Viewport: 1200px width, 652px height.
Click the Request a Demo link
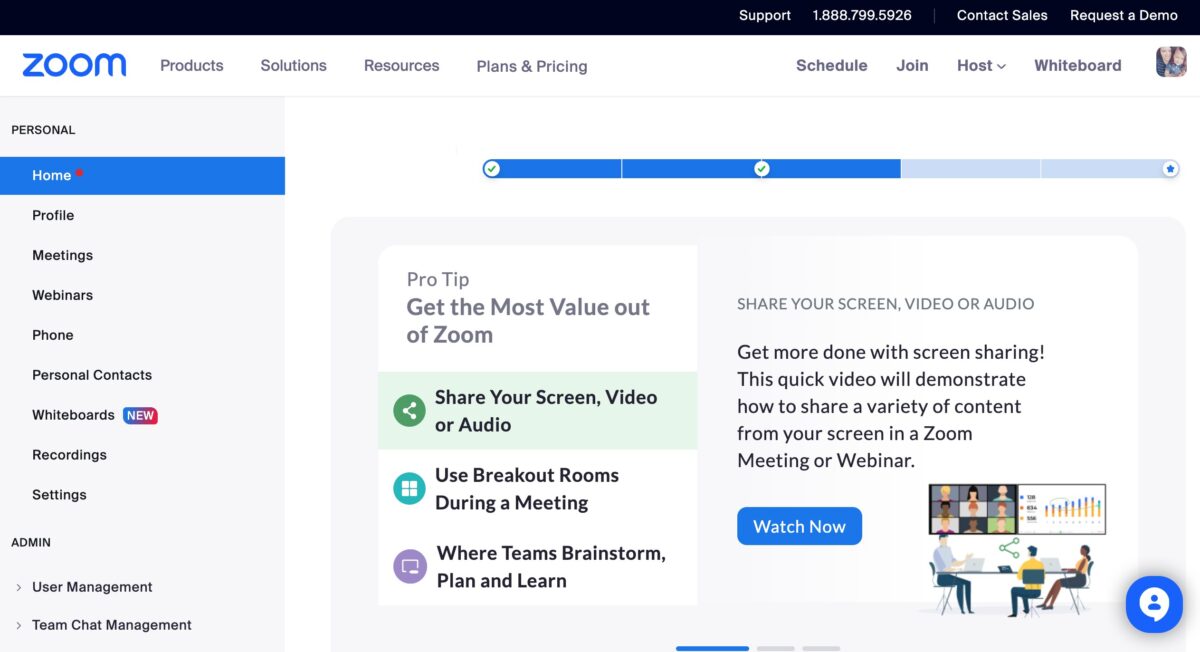(1124, 15)
